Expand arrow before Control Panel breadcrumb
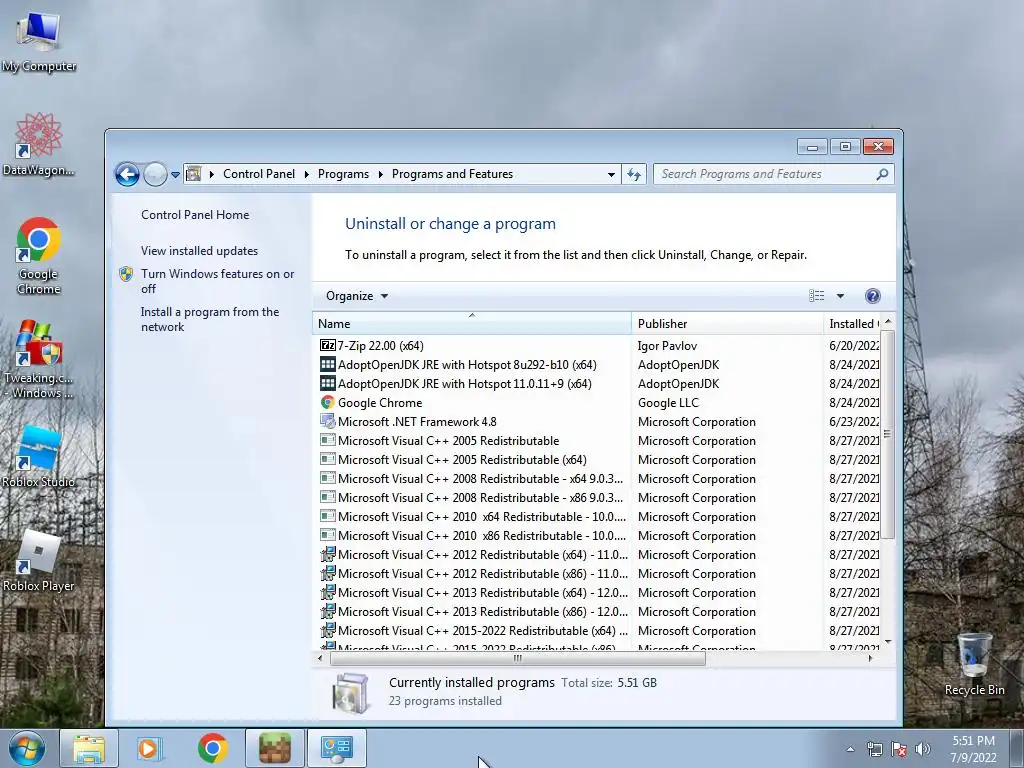 coord(212,174)
